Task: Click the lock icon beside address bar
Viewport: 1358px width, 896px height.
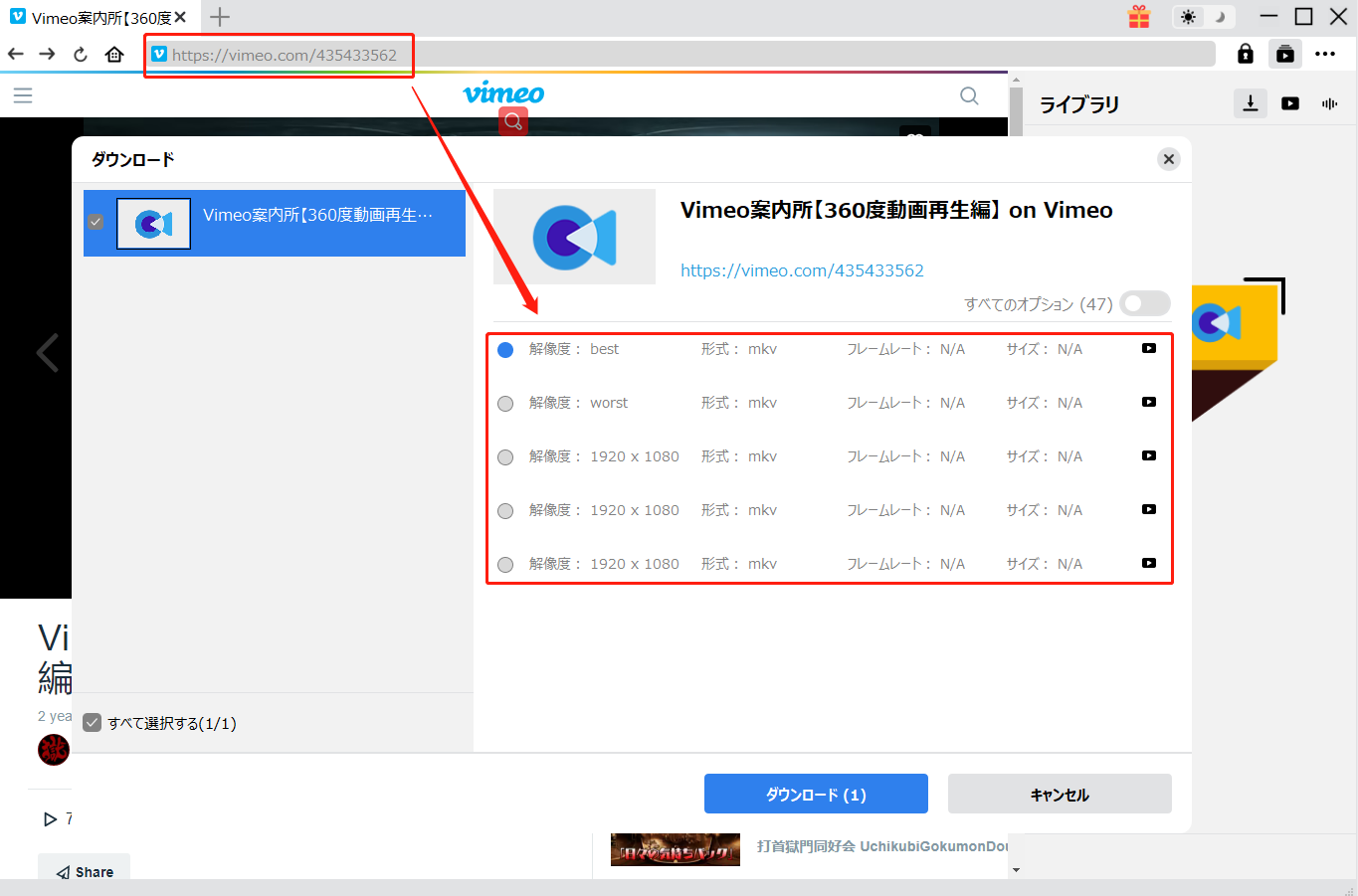Action: point(1246,54)
